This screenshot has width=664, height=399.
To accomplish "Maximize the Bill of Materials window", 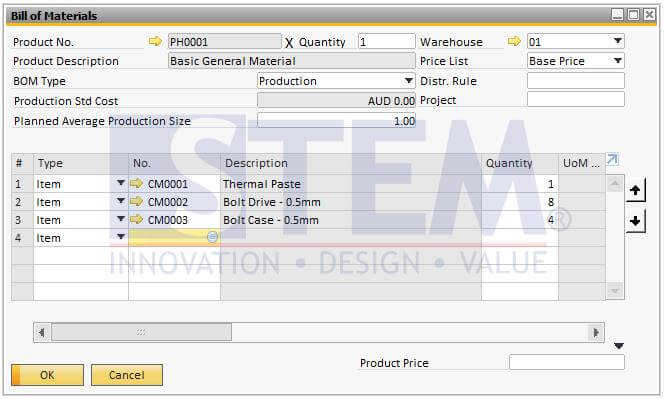I will pyautogui.click(x=634, y=15).
